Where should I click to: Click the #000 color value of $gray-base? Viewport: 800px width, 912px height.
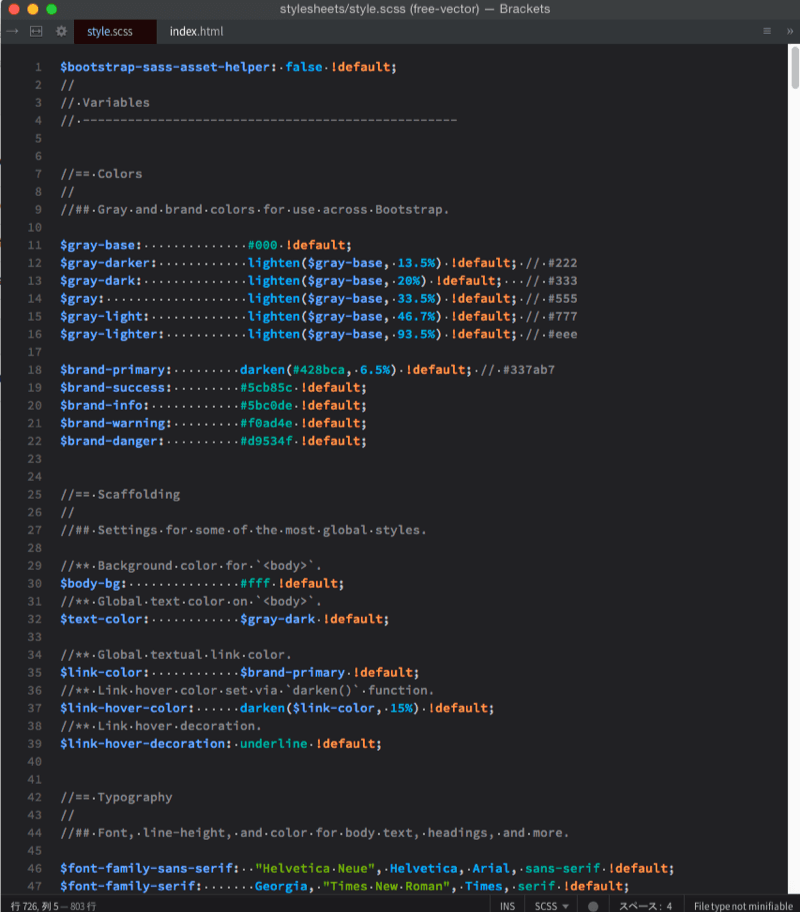262,245
